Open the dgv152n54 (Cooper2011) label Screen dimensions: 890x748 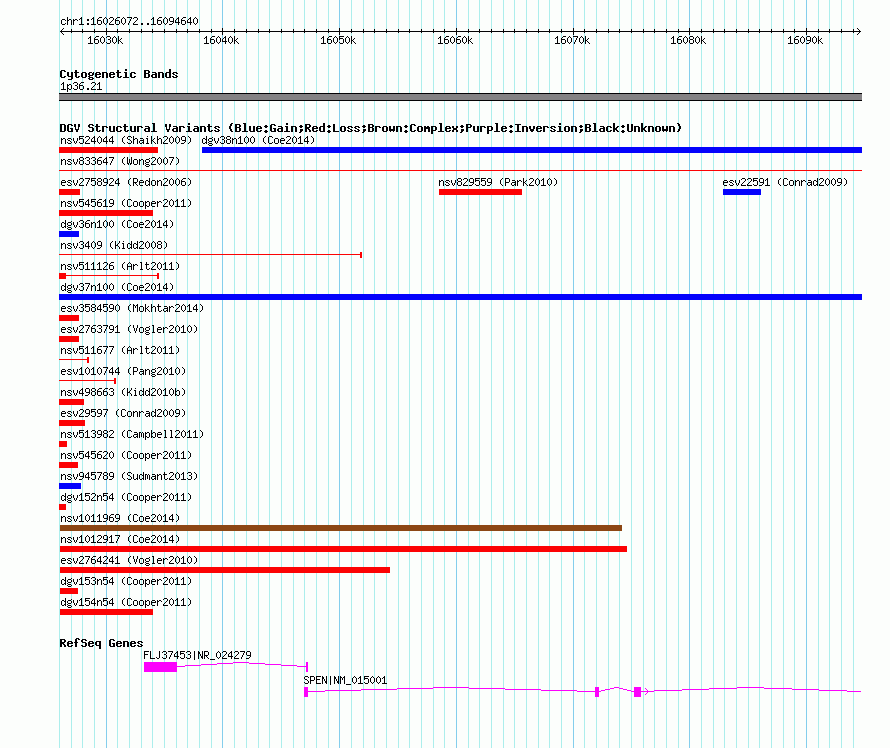[126, 497]
